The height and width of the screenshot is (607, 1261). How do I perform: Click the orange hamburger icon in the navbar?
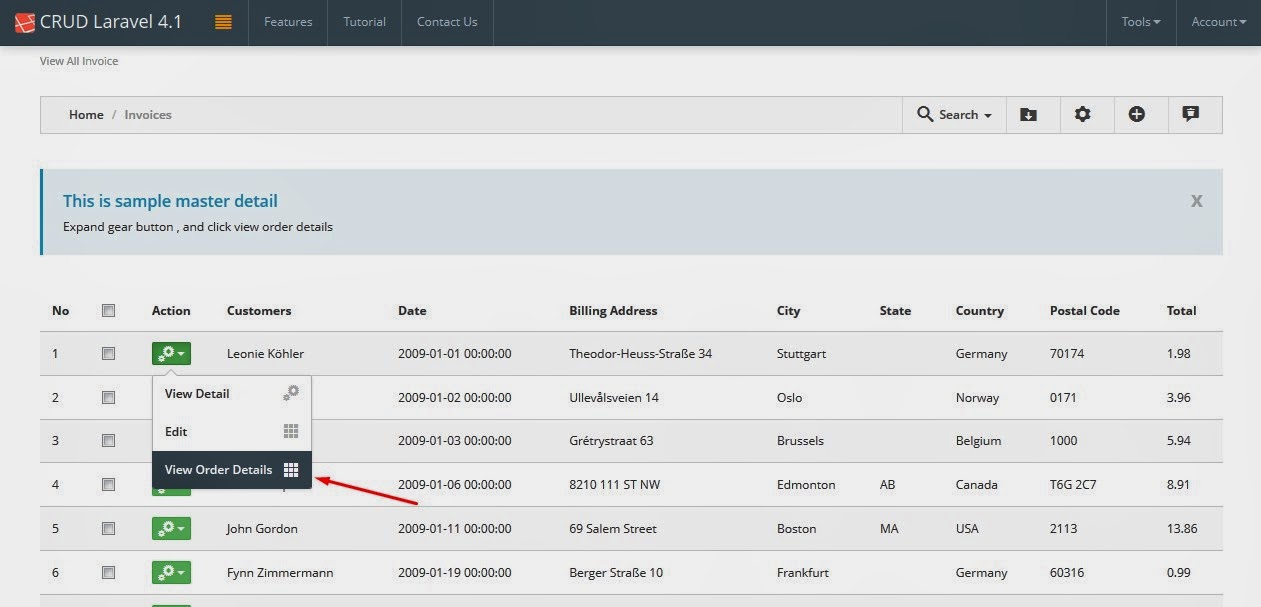point(222,21)
